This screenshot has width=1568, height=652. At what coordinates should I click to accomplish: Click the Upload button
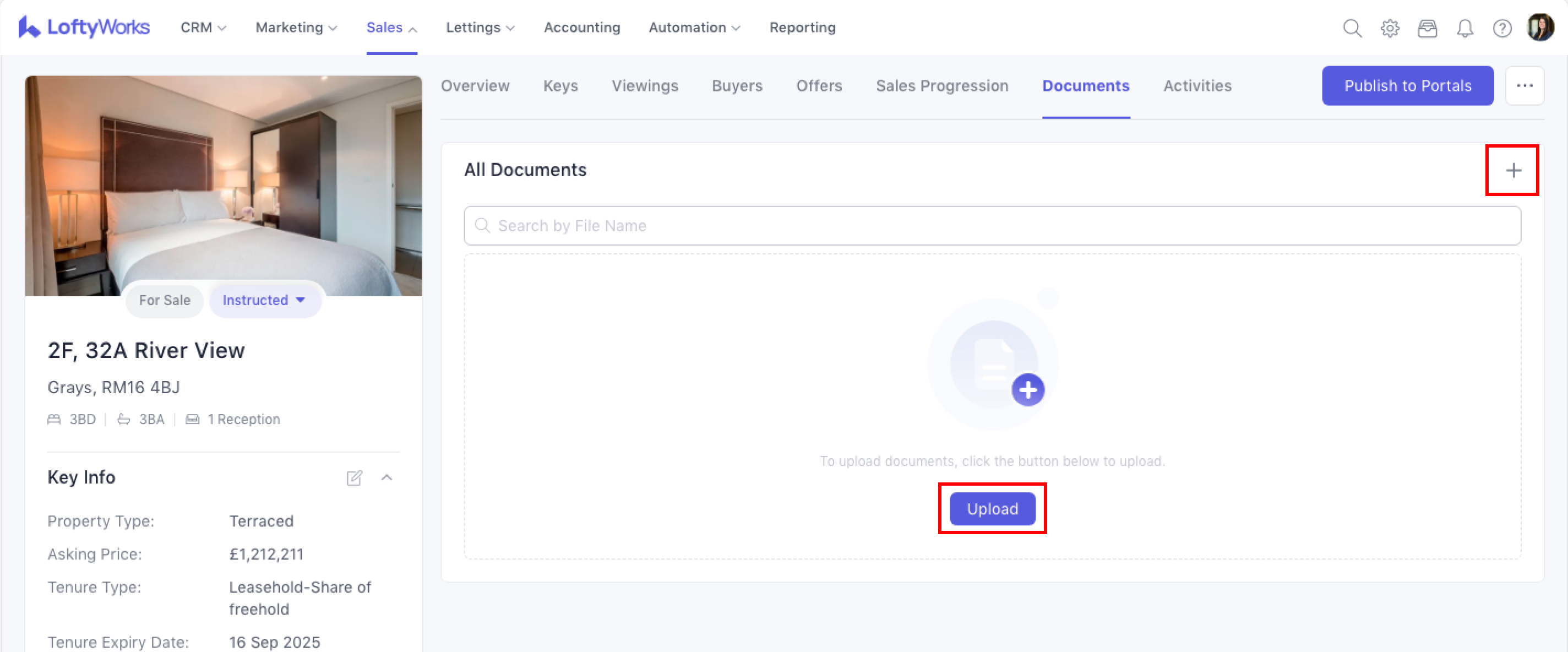[x=992, y=509]
